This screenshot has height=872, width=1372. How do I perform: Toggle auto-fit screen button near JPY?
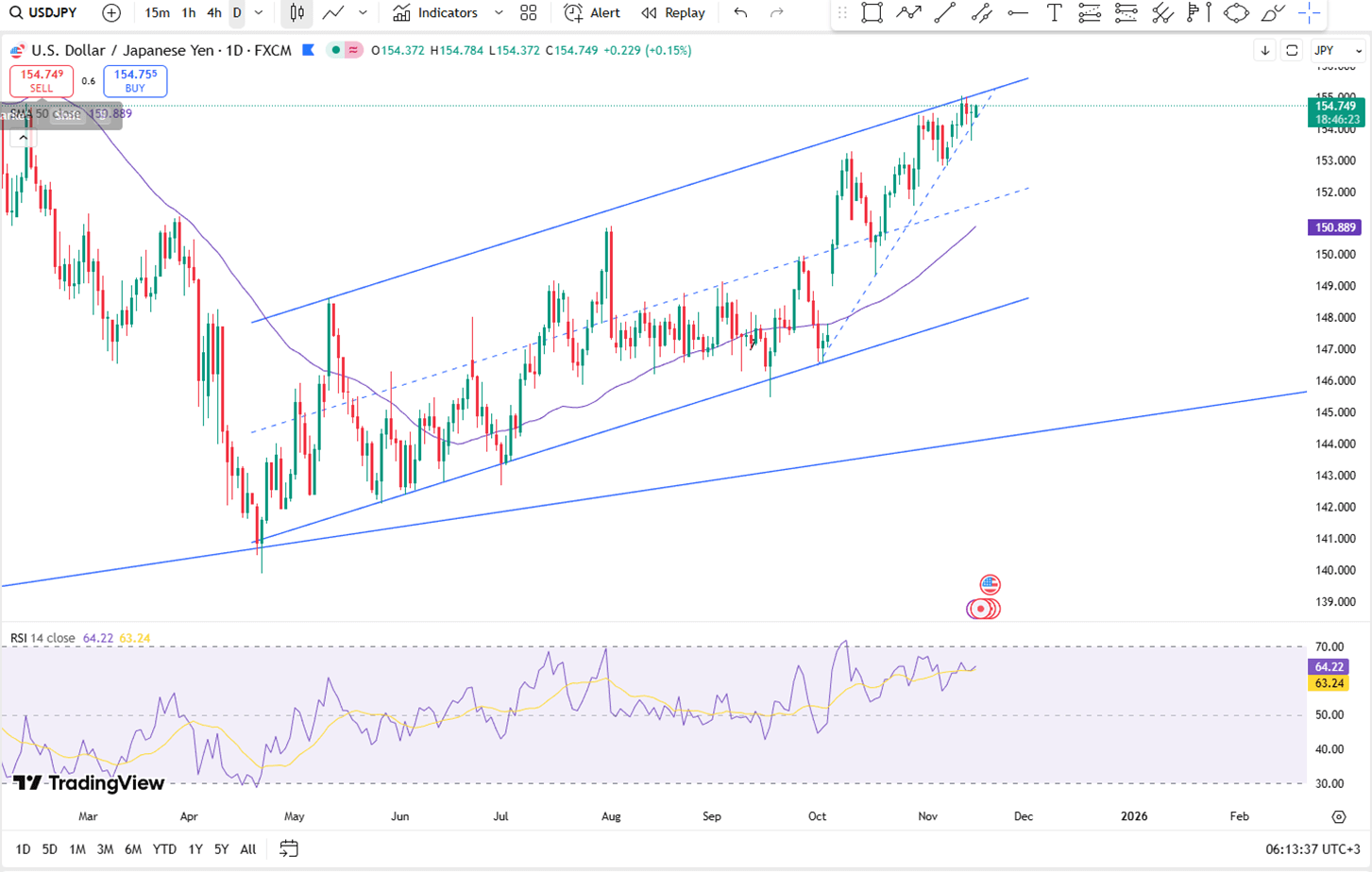point(1292,50)
